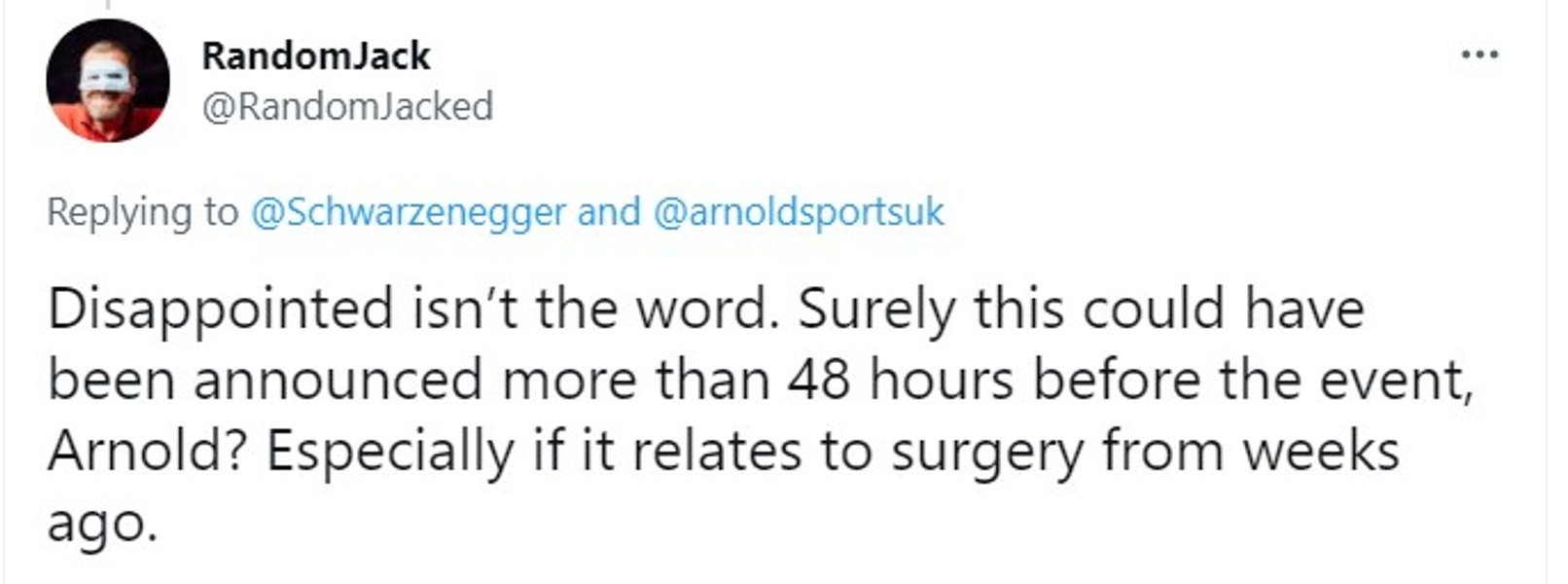Open the RandomJack display name link
1568x584 pixels.
[x=315, y=56]
